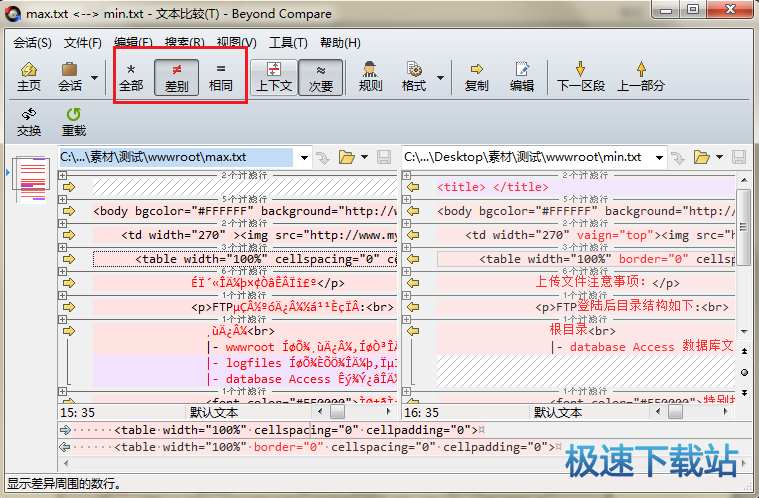
Task: Click the 会话 briefcase toolbar icon
Action: coord(70,77)
